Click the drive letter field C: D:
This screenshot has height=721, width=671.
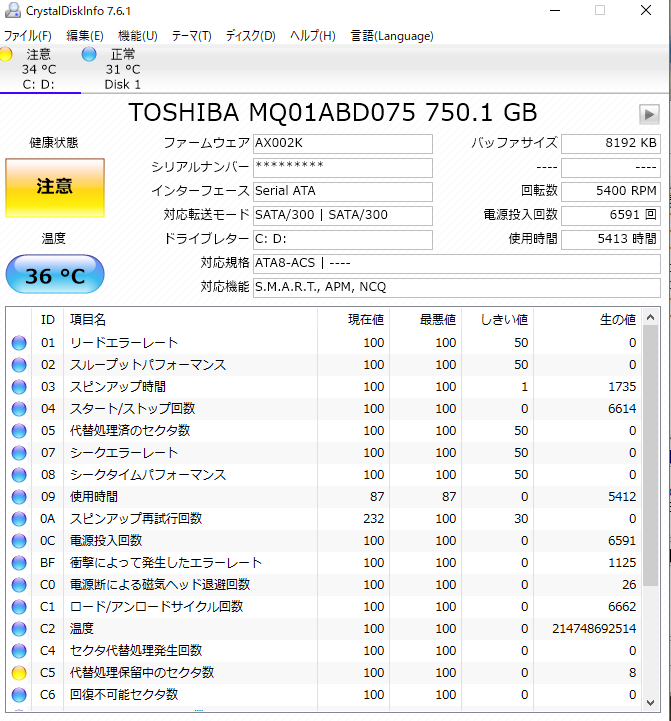pyautogui.click(x=343, y=240)
